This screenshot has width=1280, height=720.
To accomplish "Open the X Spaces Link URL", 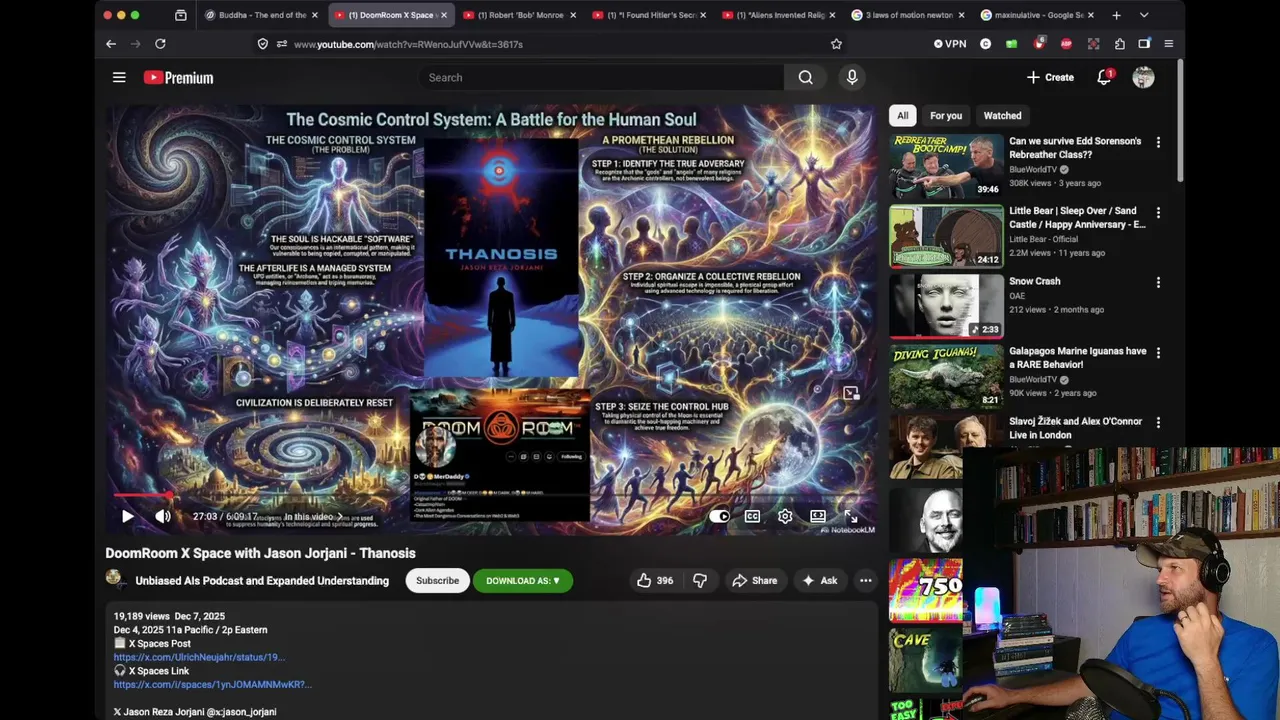I will 213,685.
